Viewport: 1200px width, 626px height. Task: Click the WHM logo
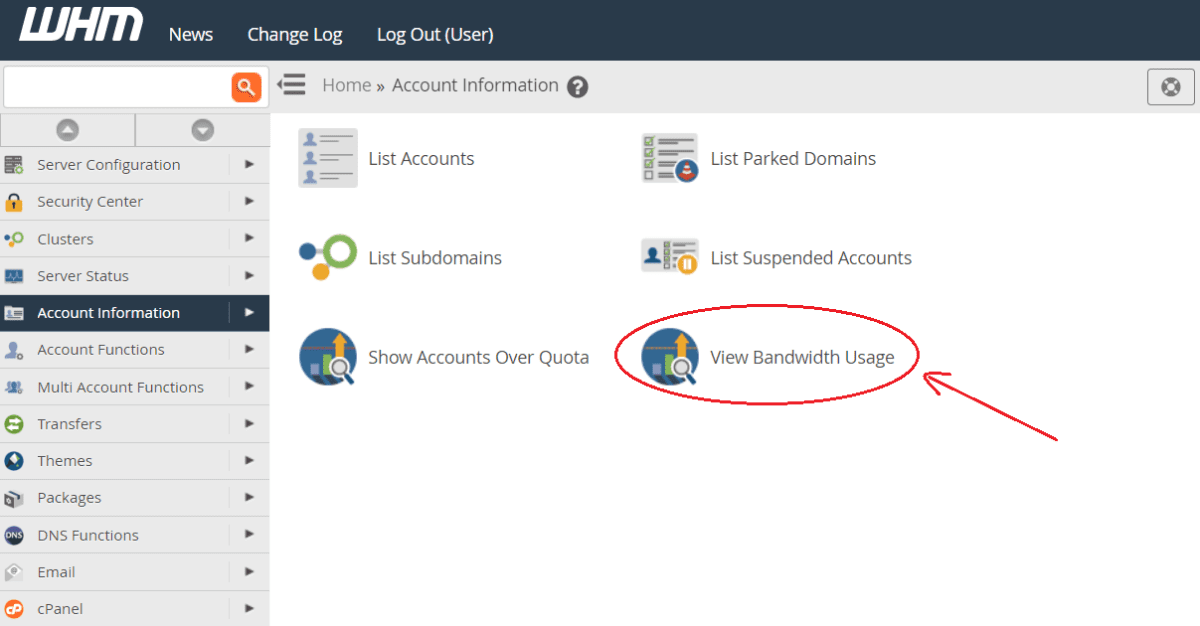coord(80,25)
